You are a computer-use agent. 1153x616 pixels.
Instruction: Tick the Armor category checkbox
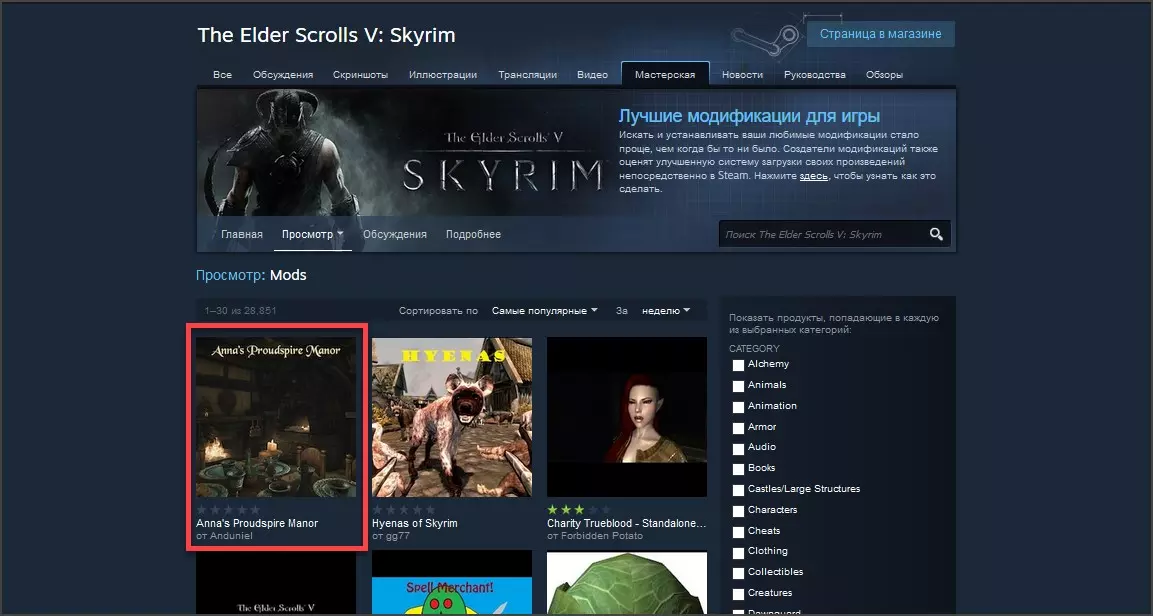(739, 428)
